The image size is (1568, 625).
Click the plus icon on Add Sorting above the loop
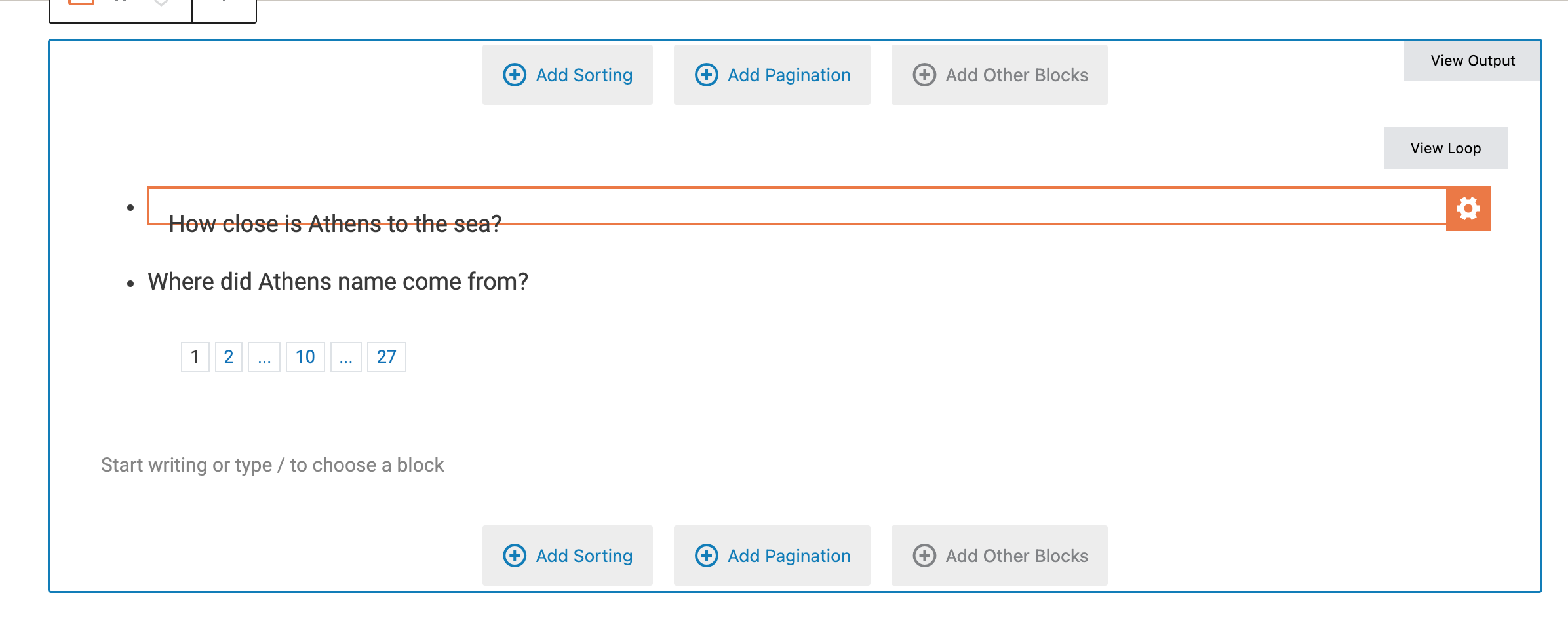click(515, 75)
